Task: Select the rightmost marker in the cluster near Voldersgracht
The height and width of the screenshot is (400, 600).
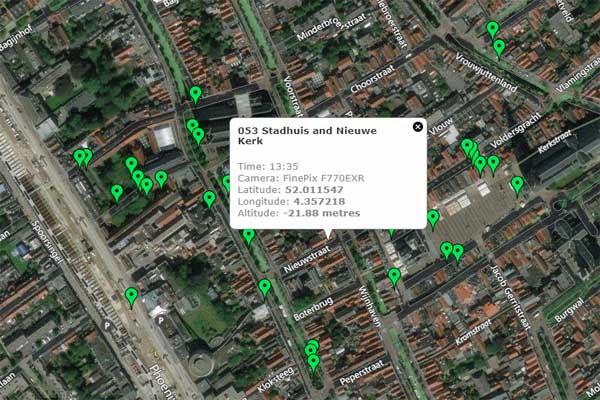Action: tap(493, 165)
